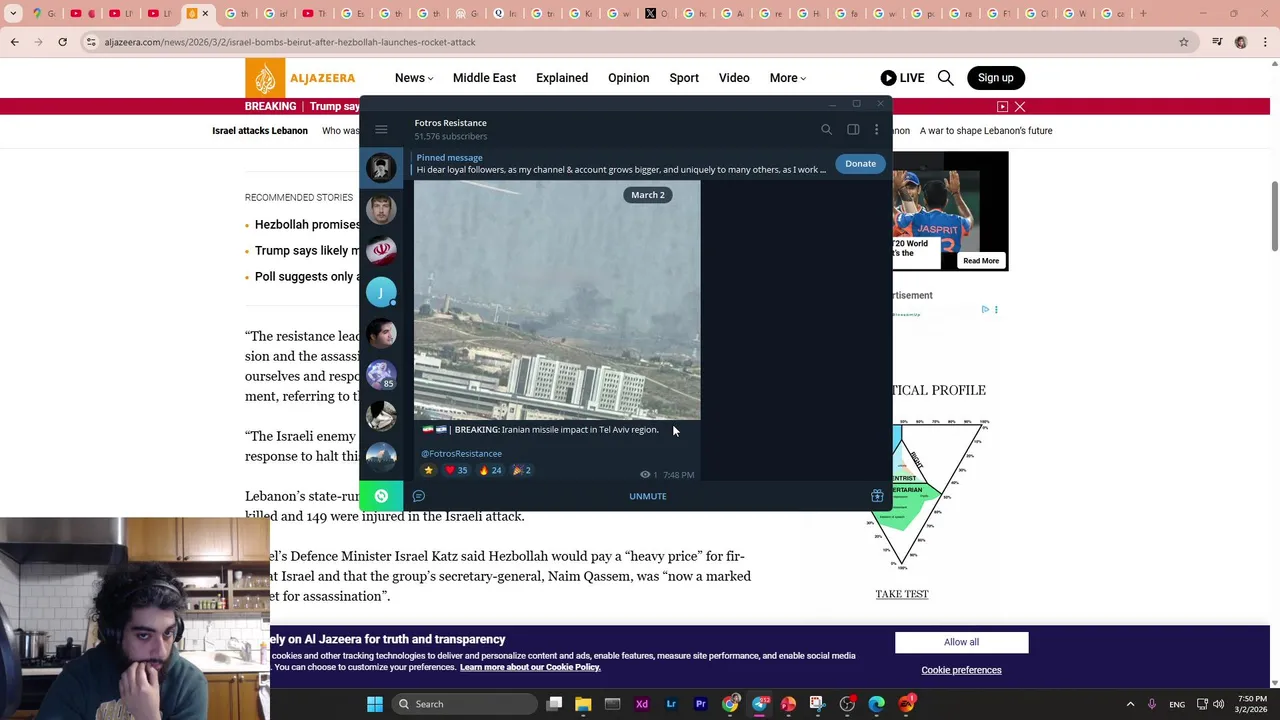Viewport: 1280px width, 720px height.
Task: Open the Windows Start menu
Action: (375, 704)
